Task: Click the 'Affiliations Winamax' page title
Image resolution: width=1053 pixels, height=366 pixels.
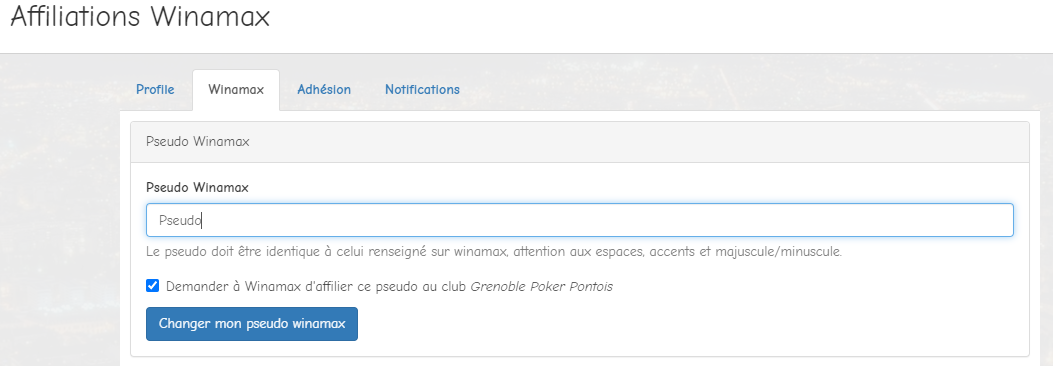Action: point(140,17)
